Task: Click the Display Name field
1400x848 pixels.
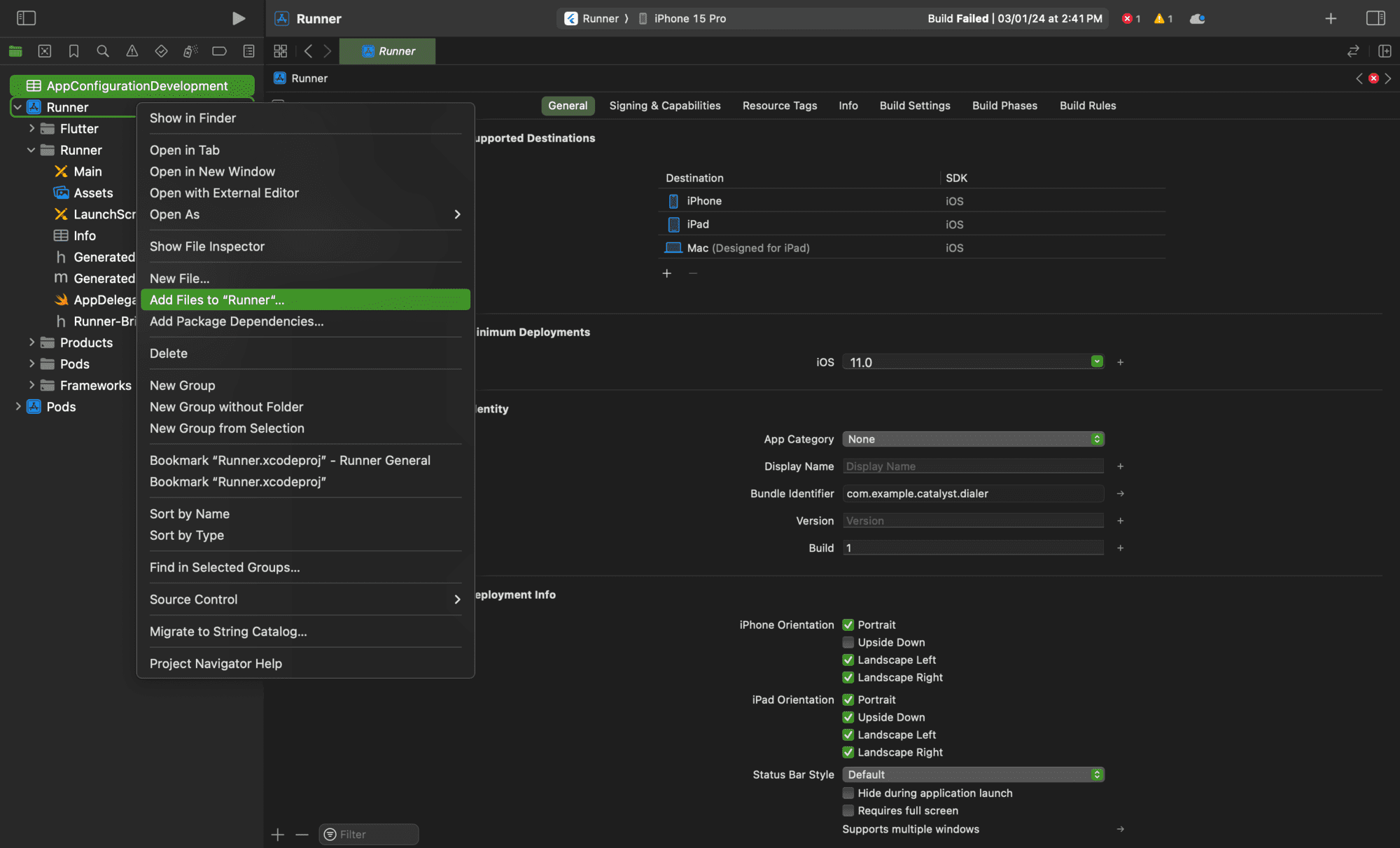Action: coord(973,466)
